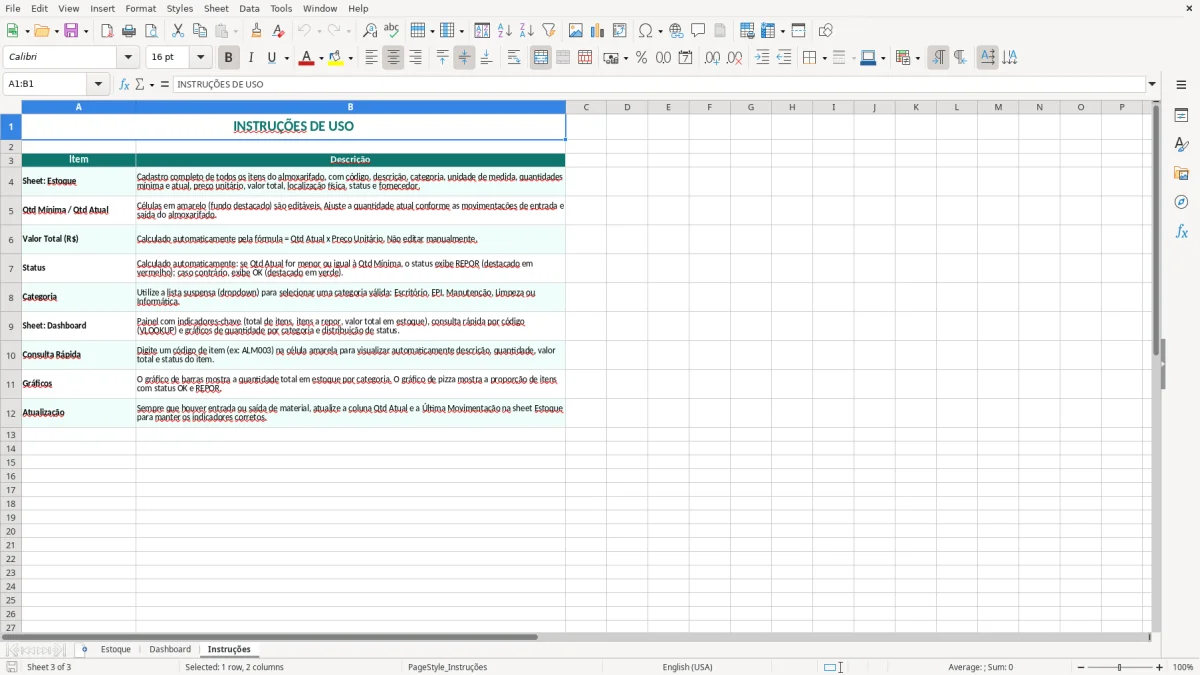Insert pivot table icon
Image resolution: width=1200 pixels, height=675 pixels.
tap(620, 31)
